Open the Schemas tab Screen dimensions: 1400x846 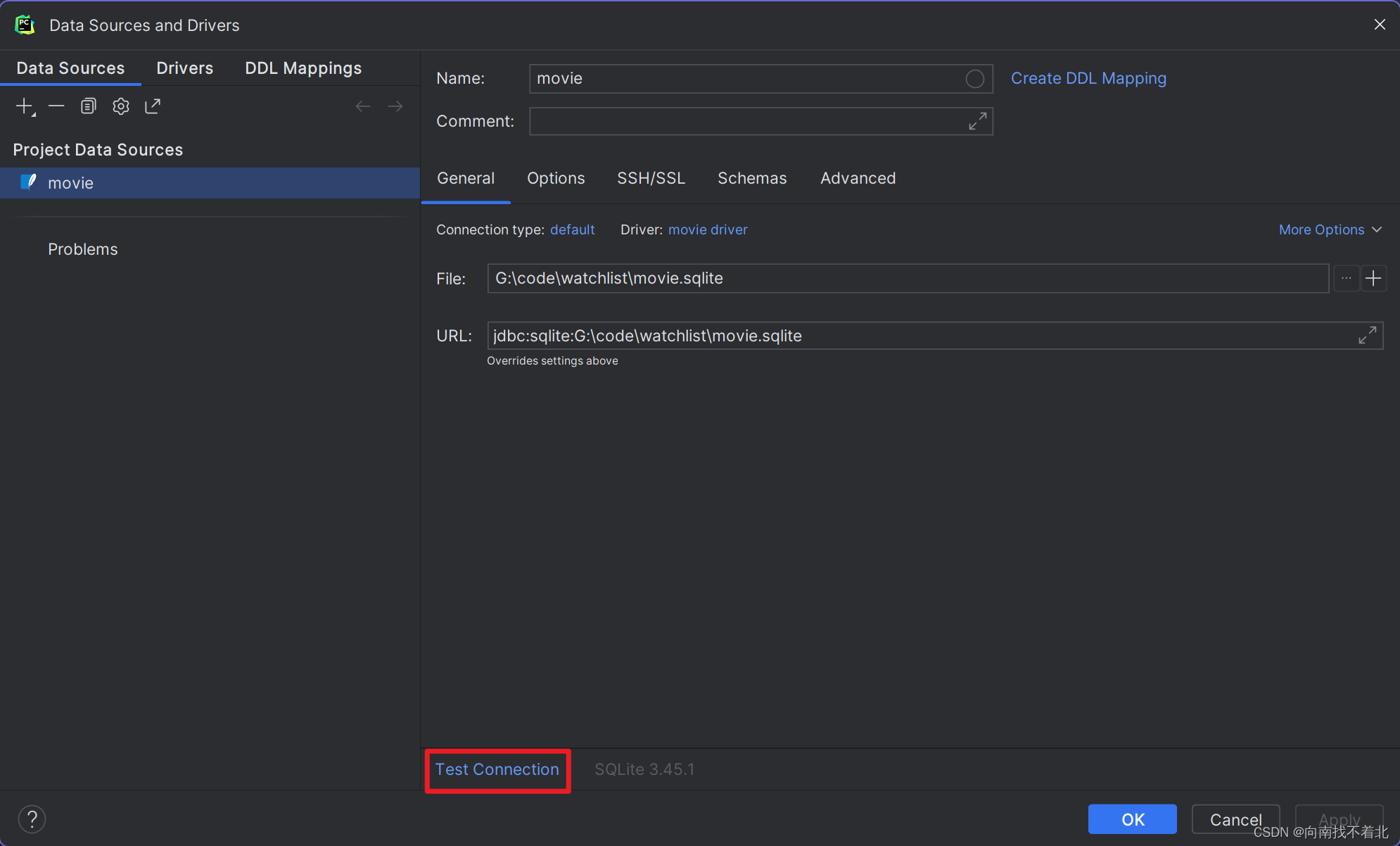[x=752, y=178]
